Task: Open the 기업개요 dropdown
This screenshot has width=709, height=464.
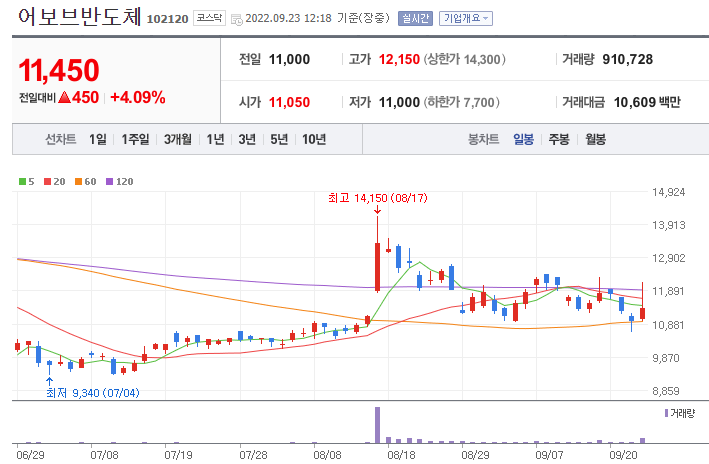Action: [466, 19]
